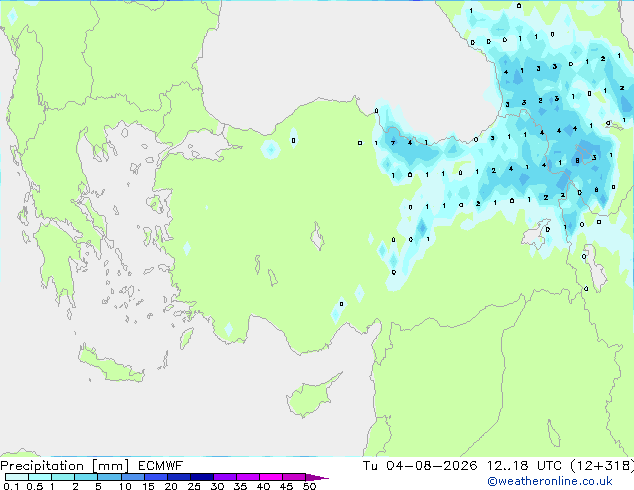The height and width of the screenshot is (490, 634).
Task: Click the '(12+318)' forecast step text
Action: 602,466
